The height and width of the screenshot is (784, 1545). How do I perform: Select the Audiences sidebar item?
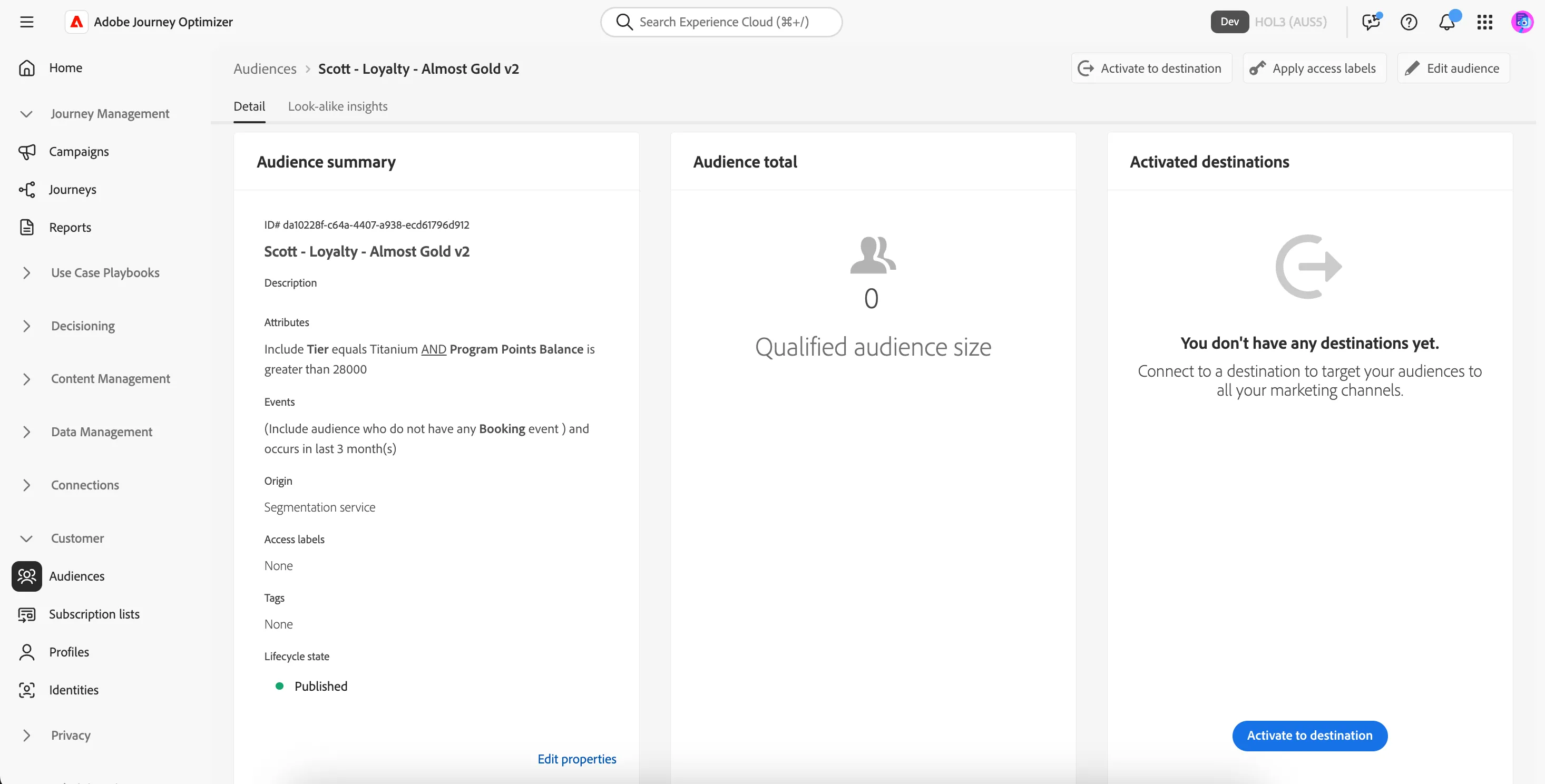(x=76, y=576)
